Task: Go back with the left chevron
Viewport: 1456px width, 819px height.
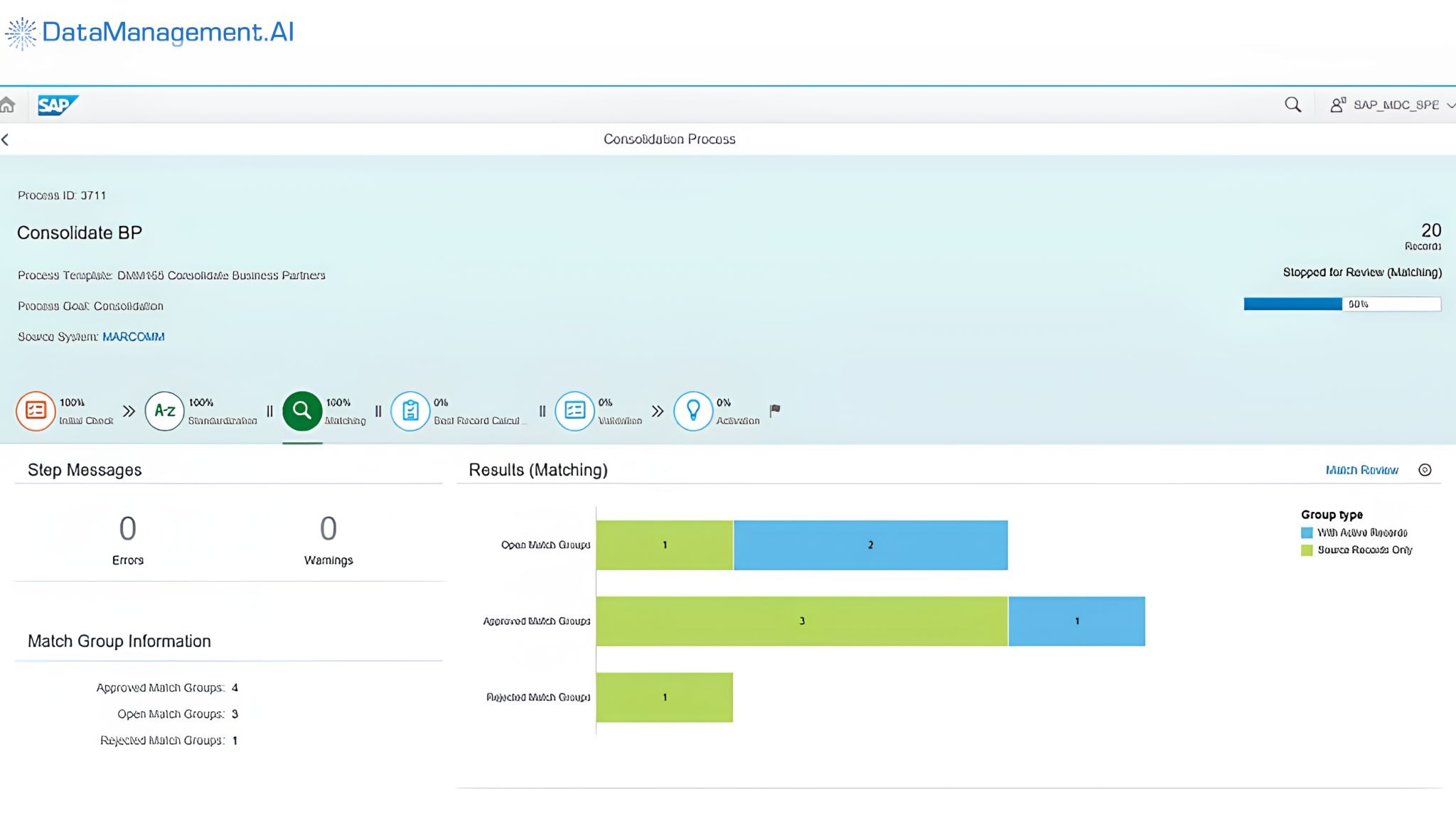Action: pos(6,139)
